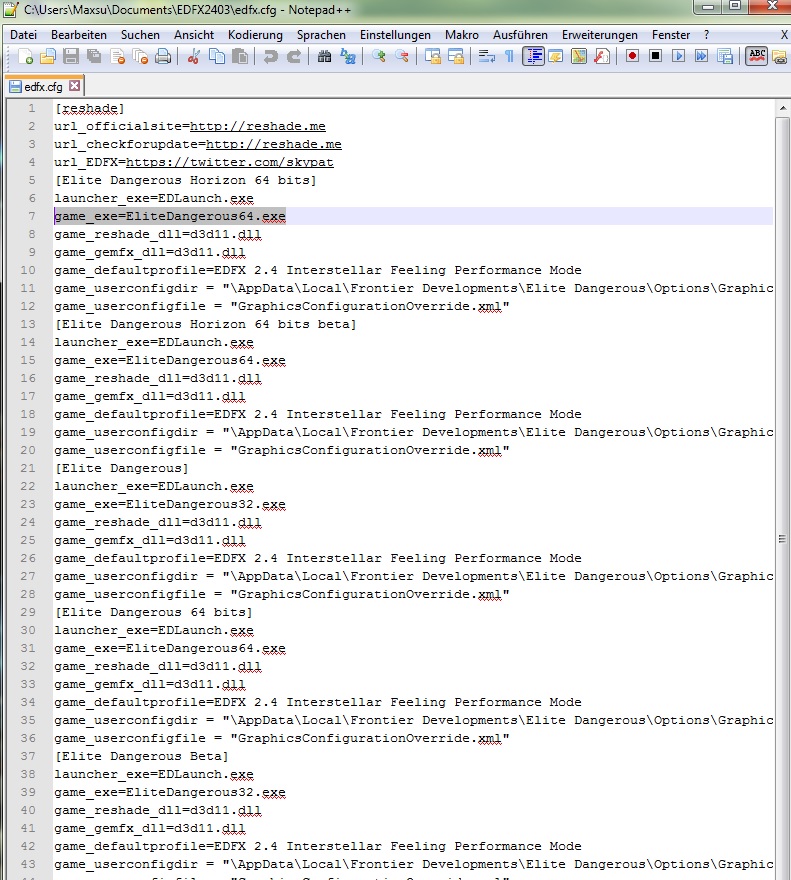The width and height of the screenshot is (791, 880).
Task: Stop macro recording square icon
Action: tap(655, 56)
